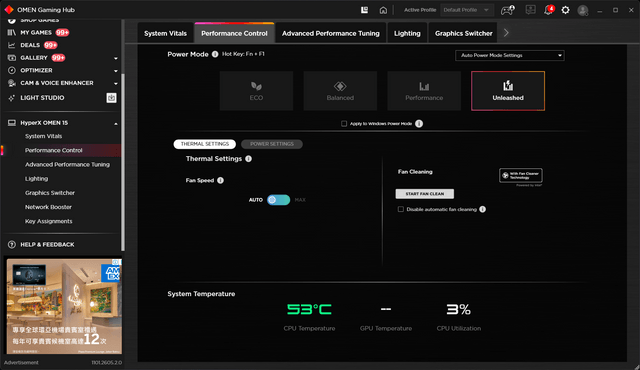This screenshot has width=640, height=370.
Task: Click the Cam & Voice Enhancer icon
Action: 12,83
